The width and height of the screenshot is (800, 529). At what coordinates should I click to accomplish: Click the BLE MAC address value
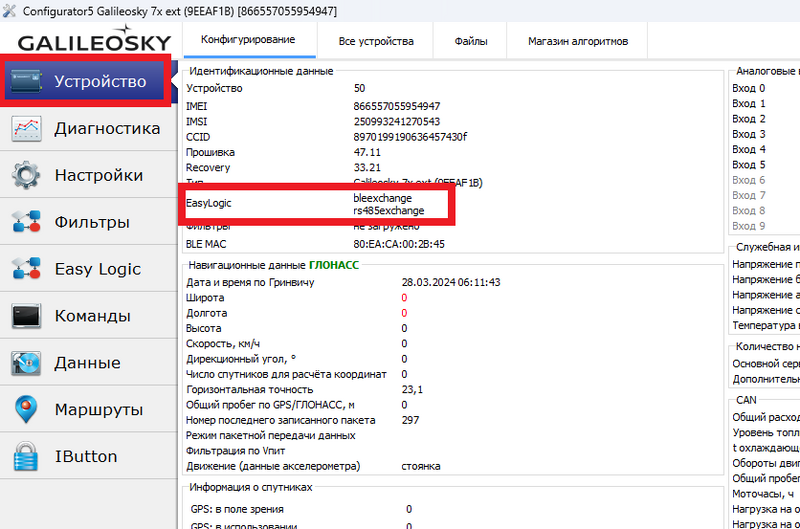(399, 244)
